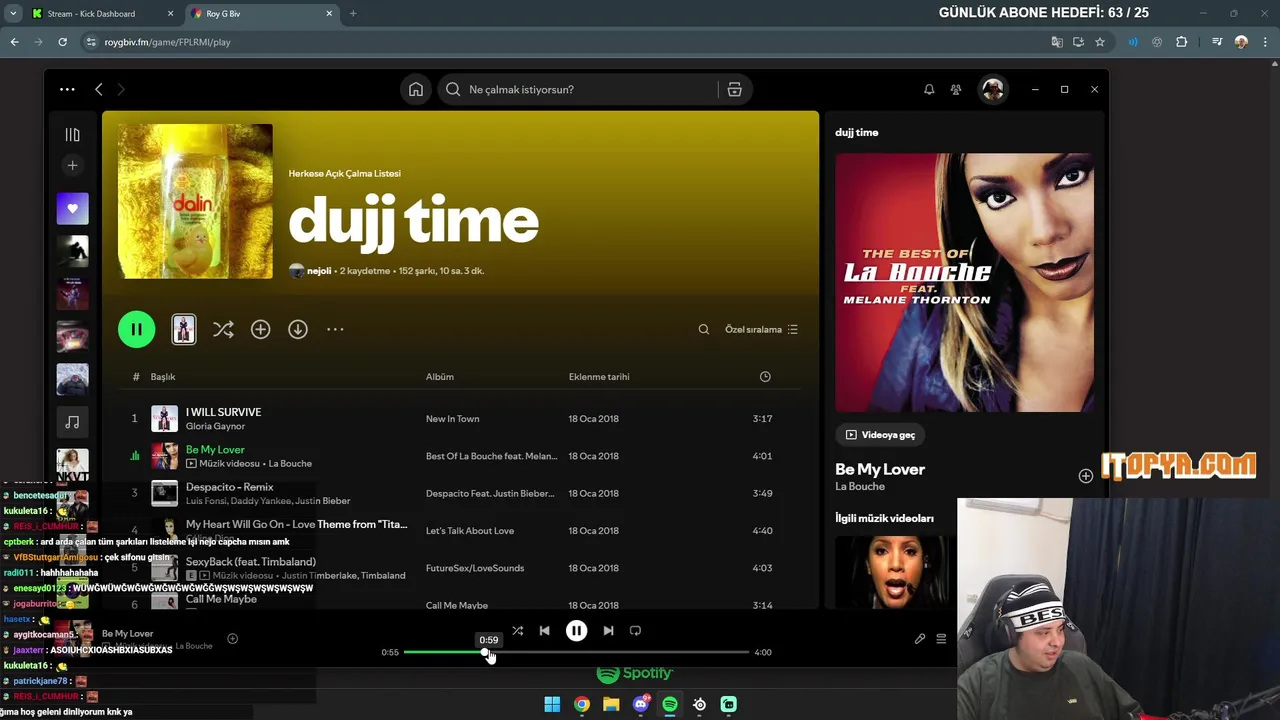Open the Liked Songs purple heart tile

coord(72,208)
